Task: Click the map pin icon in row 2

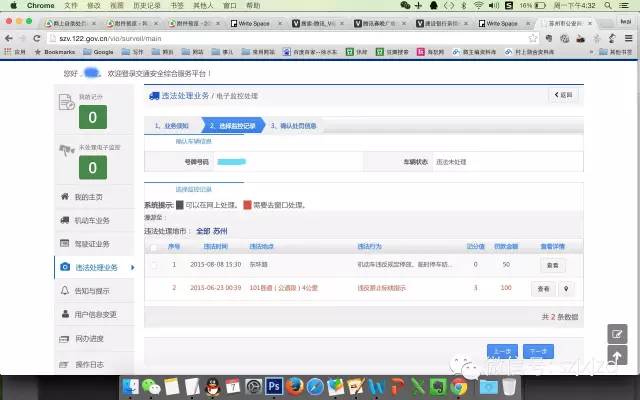Action: 566,289
